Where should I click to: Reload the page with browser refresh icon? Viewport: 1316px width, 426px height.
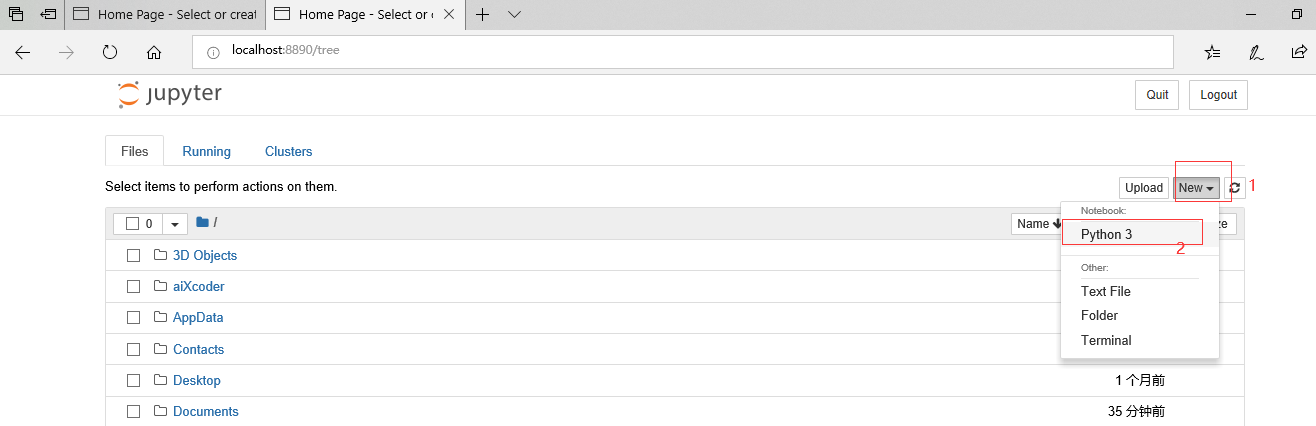[x=110, y=52]
